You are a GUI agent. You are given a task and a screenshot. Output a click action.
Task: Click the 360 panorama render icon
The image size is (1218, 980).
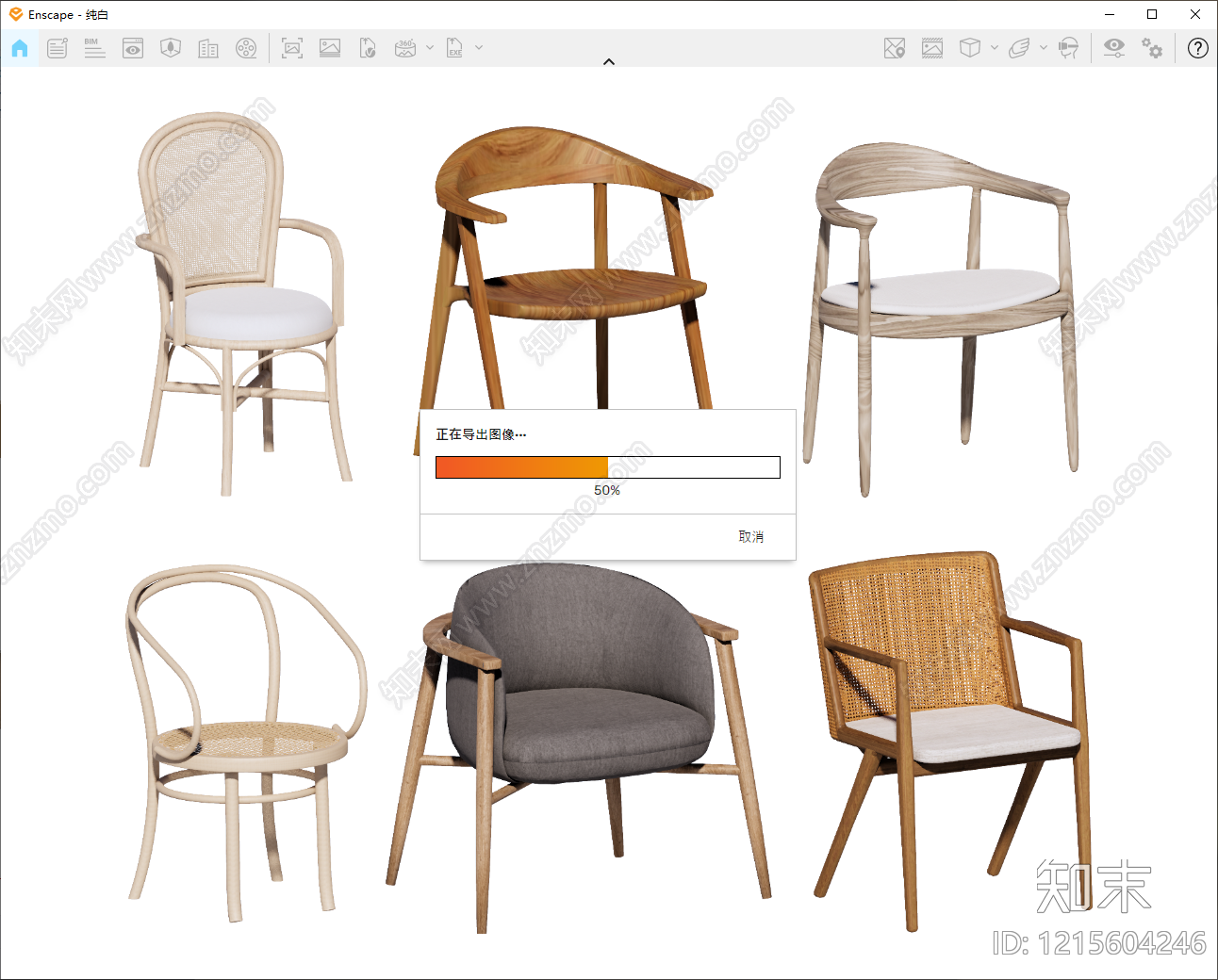point(405,48)
